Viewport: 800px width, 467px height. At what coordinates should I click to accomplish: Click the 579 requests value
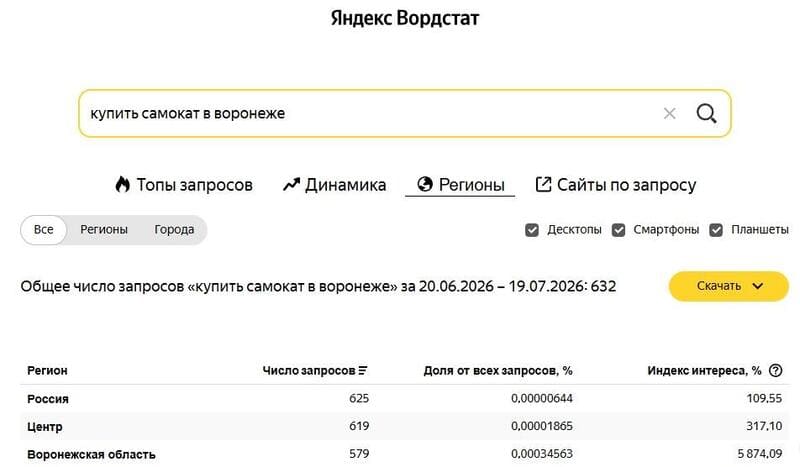click(359, 454)
